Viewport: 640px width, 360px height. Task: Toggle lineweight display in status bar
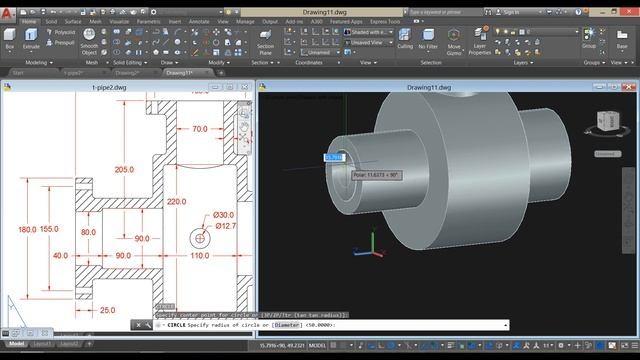point(451,346)
